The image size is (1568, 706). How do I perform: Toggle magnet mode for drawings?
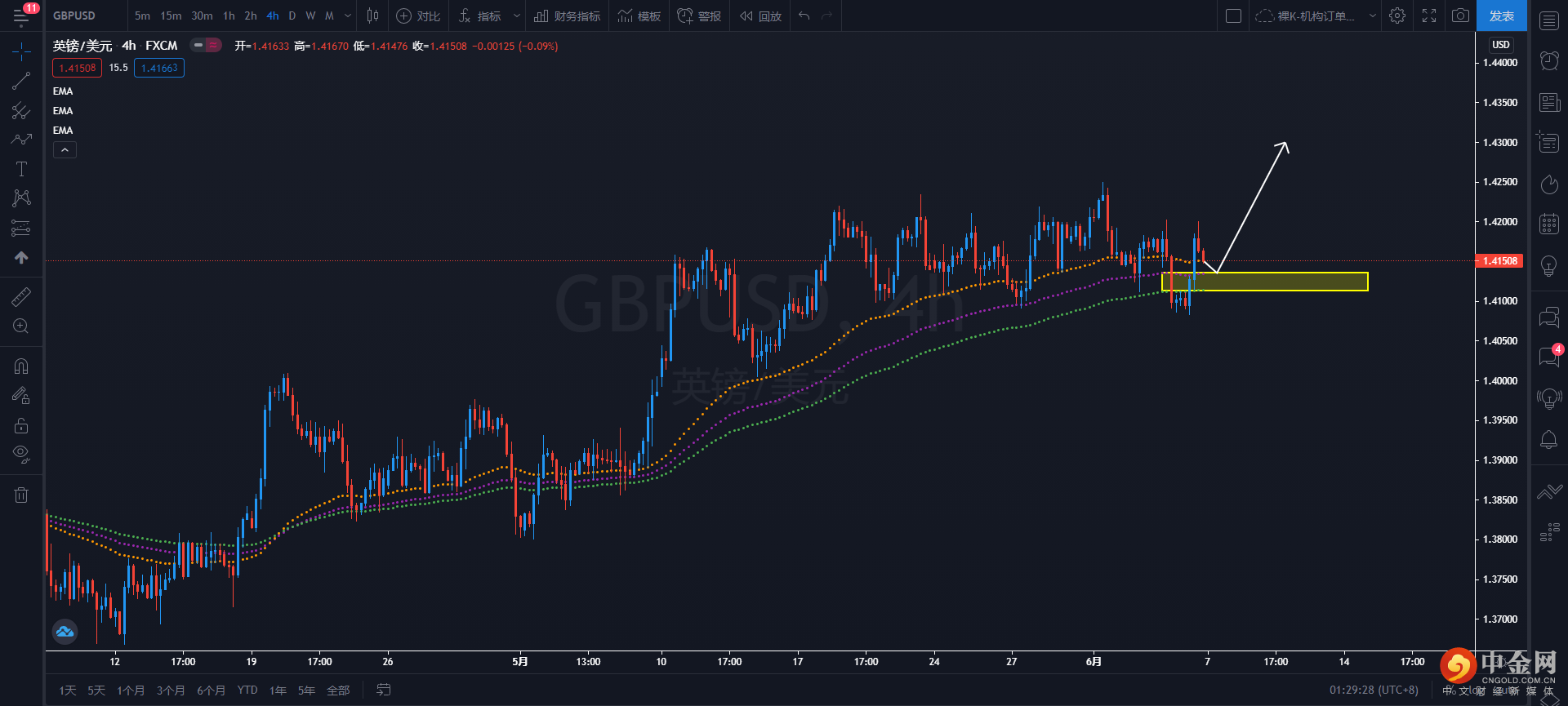click(21, 366)
